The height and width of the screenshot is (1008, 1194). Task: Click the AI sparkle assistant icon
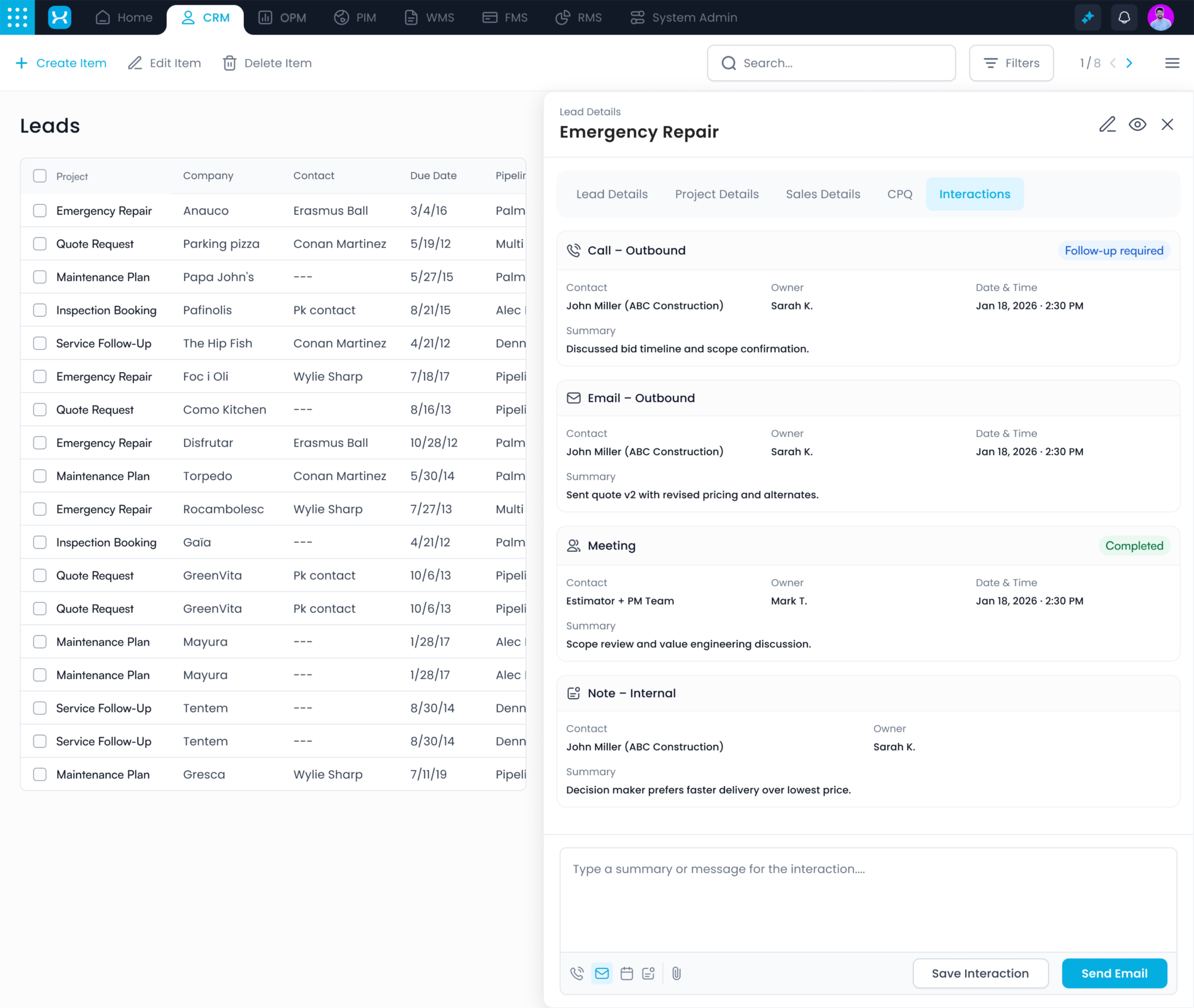tap(1087, 17)
